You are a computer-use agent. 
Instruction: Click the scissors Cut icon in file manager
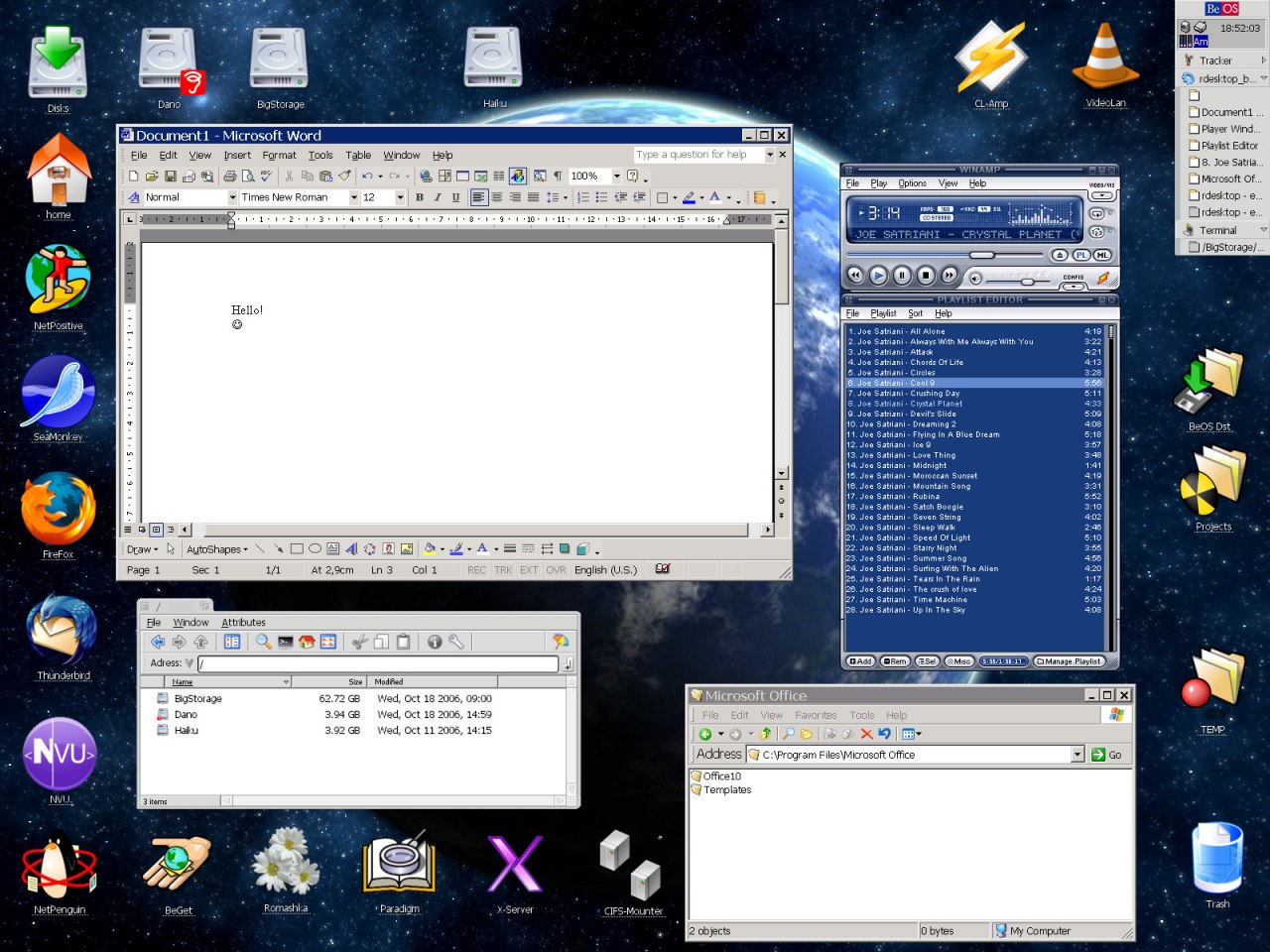tap(360, 643)
